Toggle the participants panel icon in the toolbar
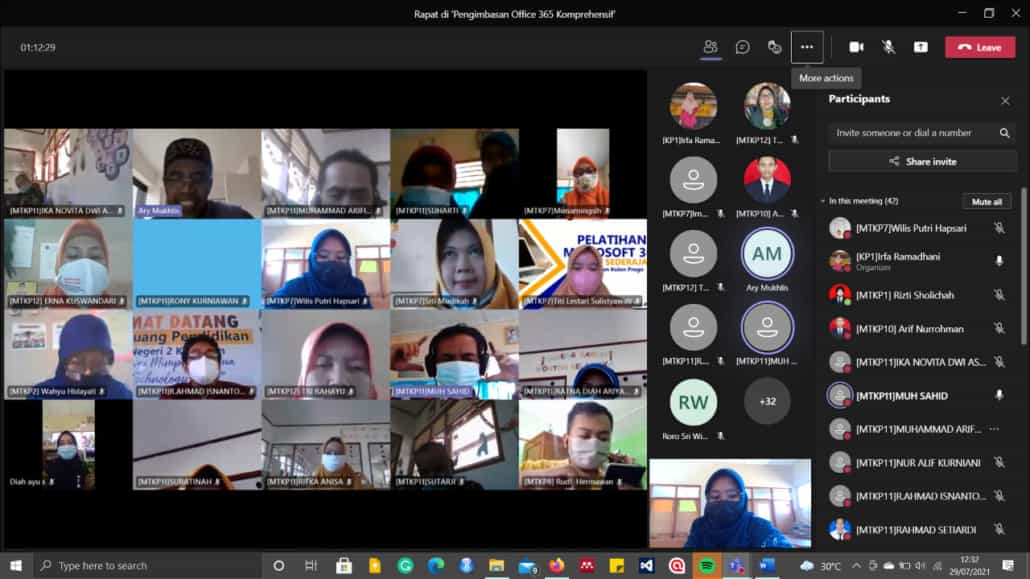This screenshot has height=579, width=1030. [710, 47]
